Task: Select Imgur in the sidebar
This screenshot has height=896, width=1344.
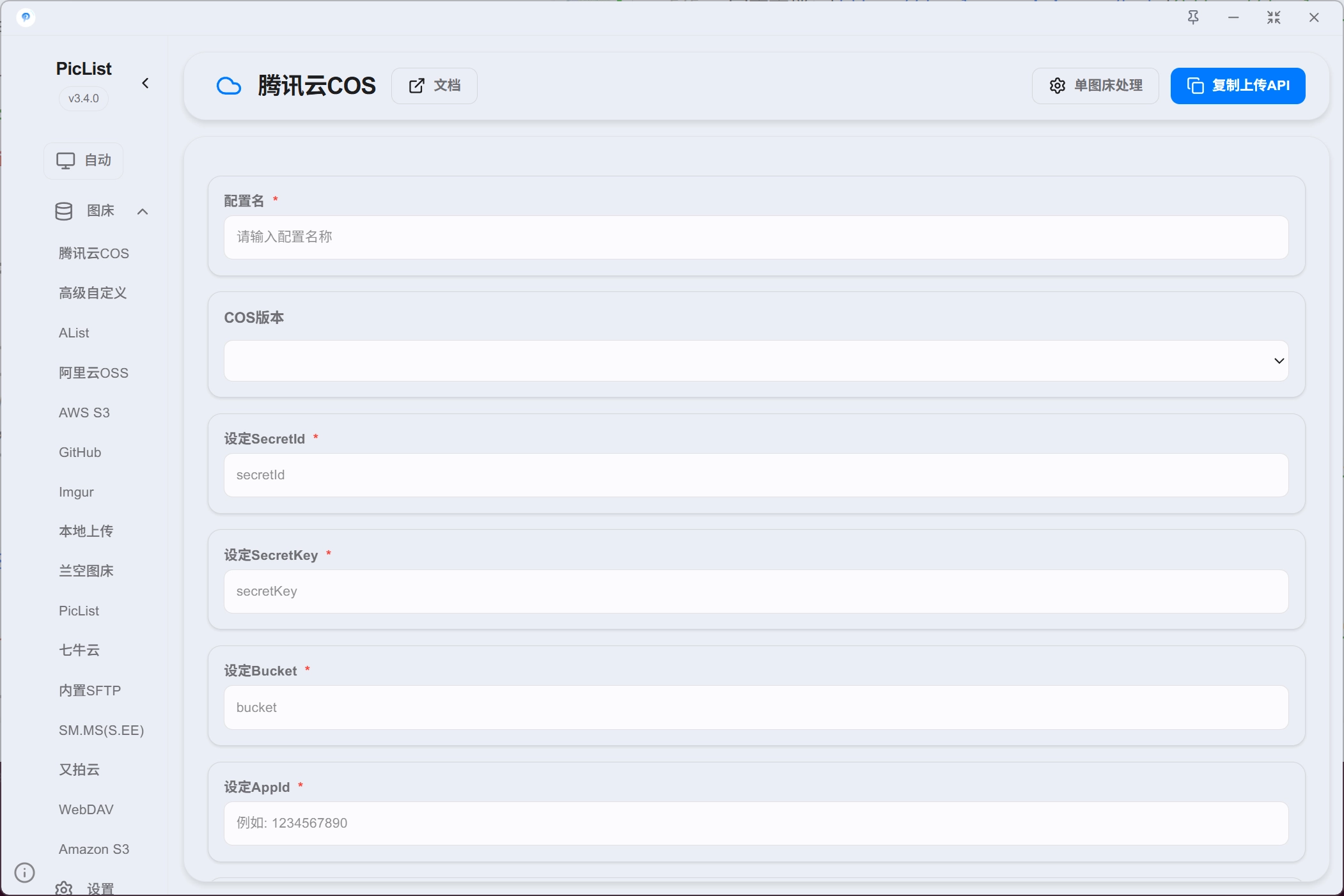Action: (x=76, y=492)
